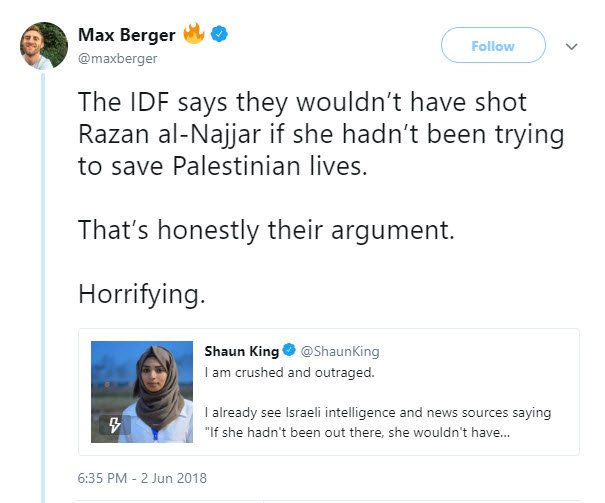This screenshot has height=503, width=605.
Task: Click the "Horrifying." line of the tweet
Action: (142, 294)
